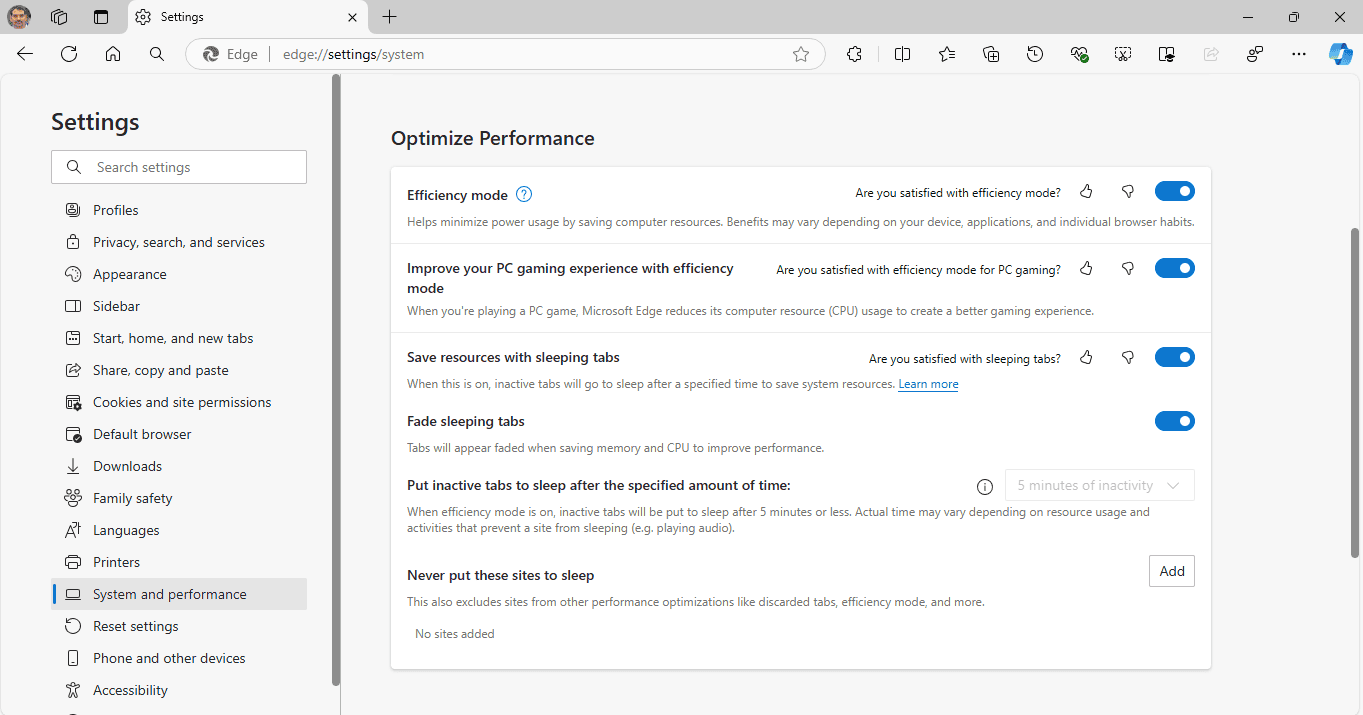Go to Printers settings
Viewport: 1363px width, 715px height.
point(179,562)
